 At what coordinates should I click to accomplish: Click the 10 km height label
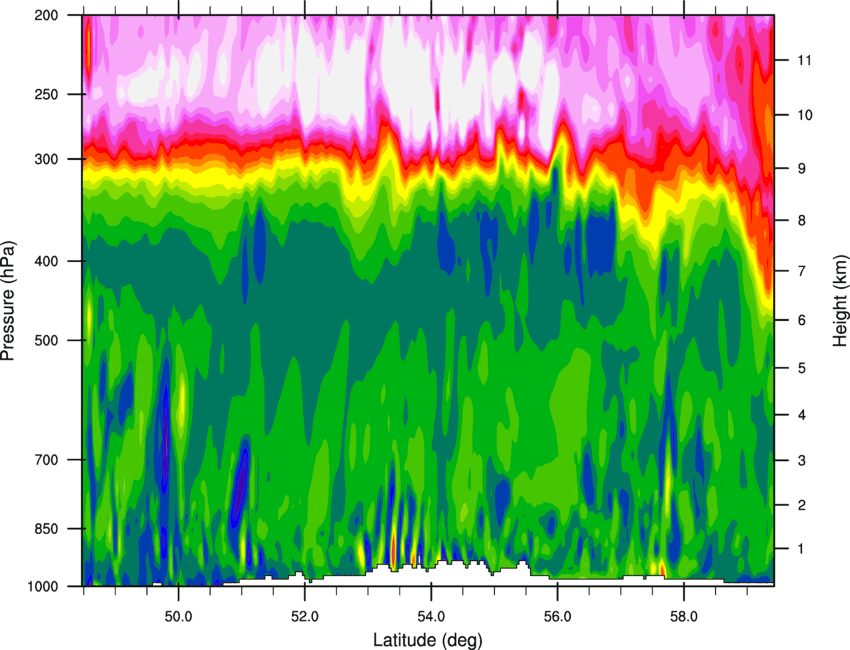(804, 115)
